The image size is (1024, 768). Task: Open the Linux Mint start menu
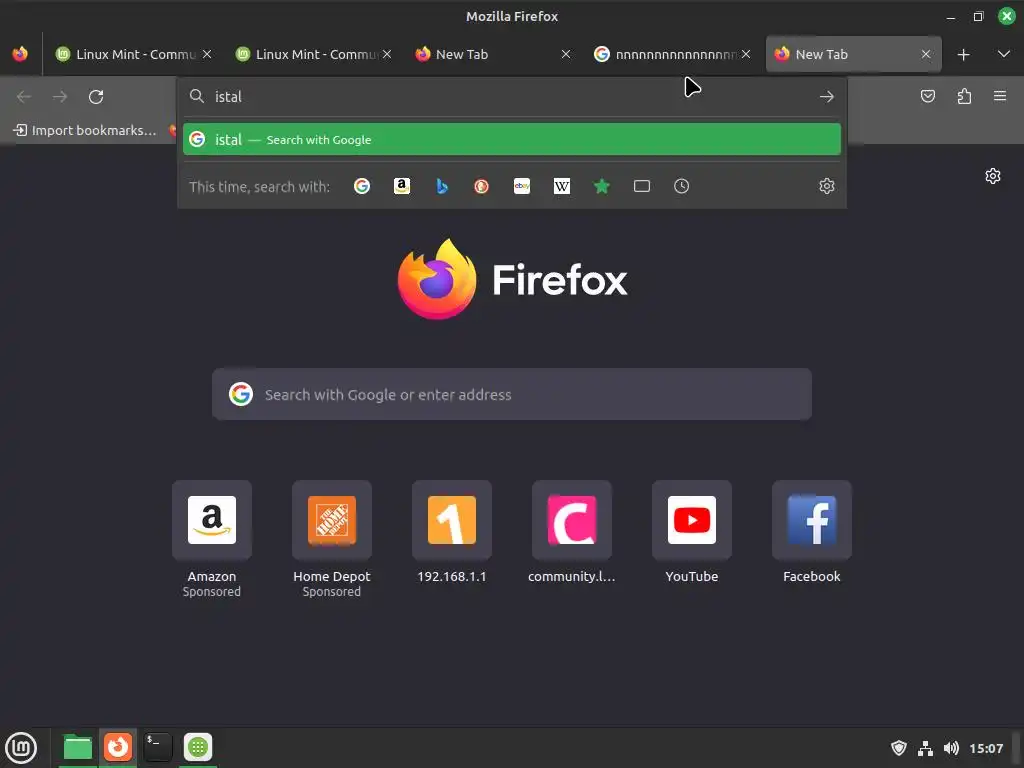pos(21,747)
